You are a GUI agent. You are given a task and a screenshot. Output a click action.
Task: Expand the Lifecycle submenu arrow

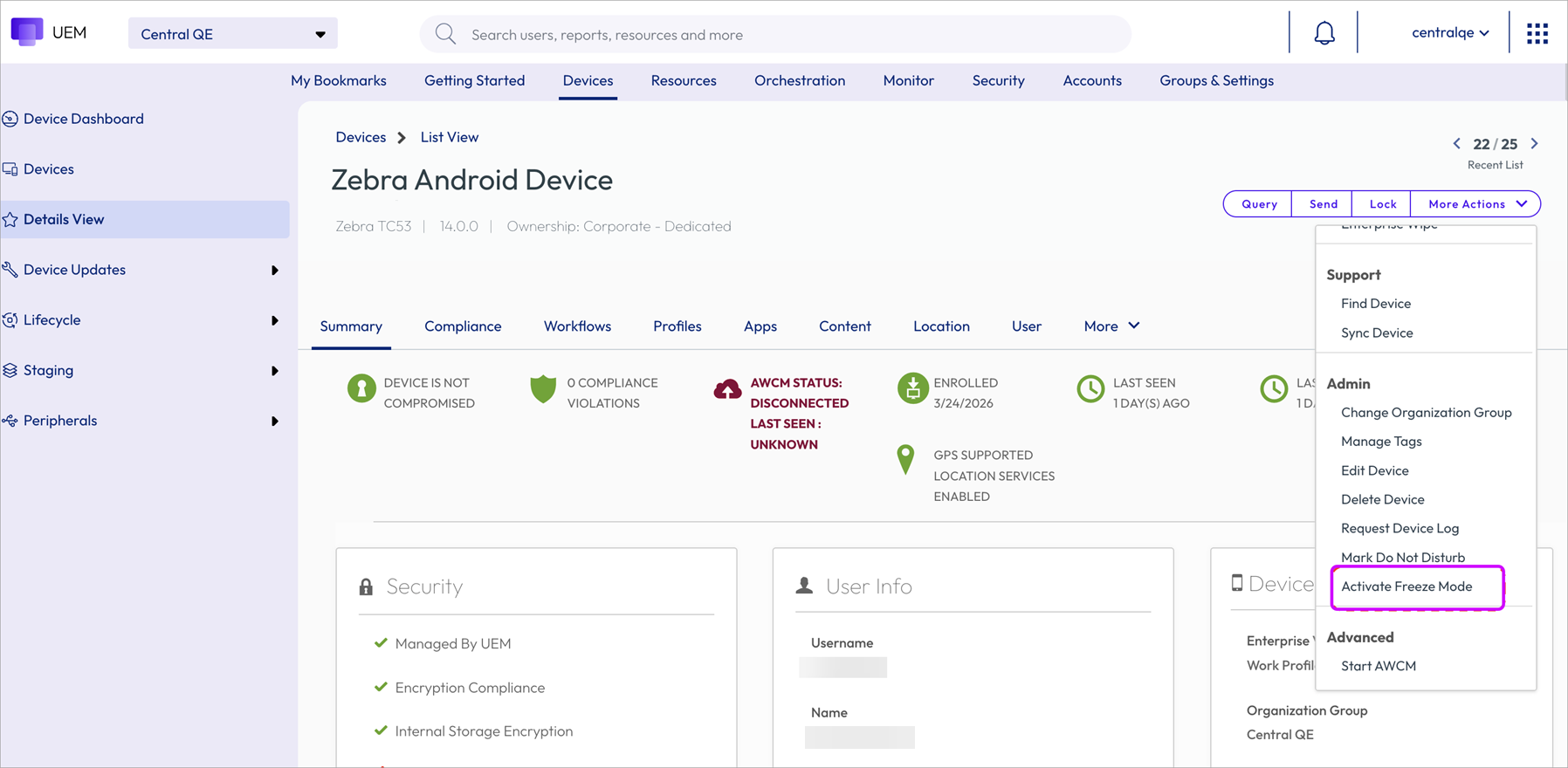(x=275, y=320)
